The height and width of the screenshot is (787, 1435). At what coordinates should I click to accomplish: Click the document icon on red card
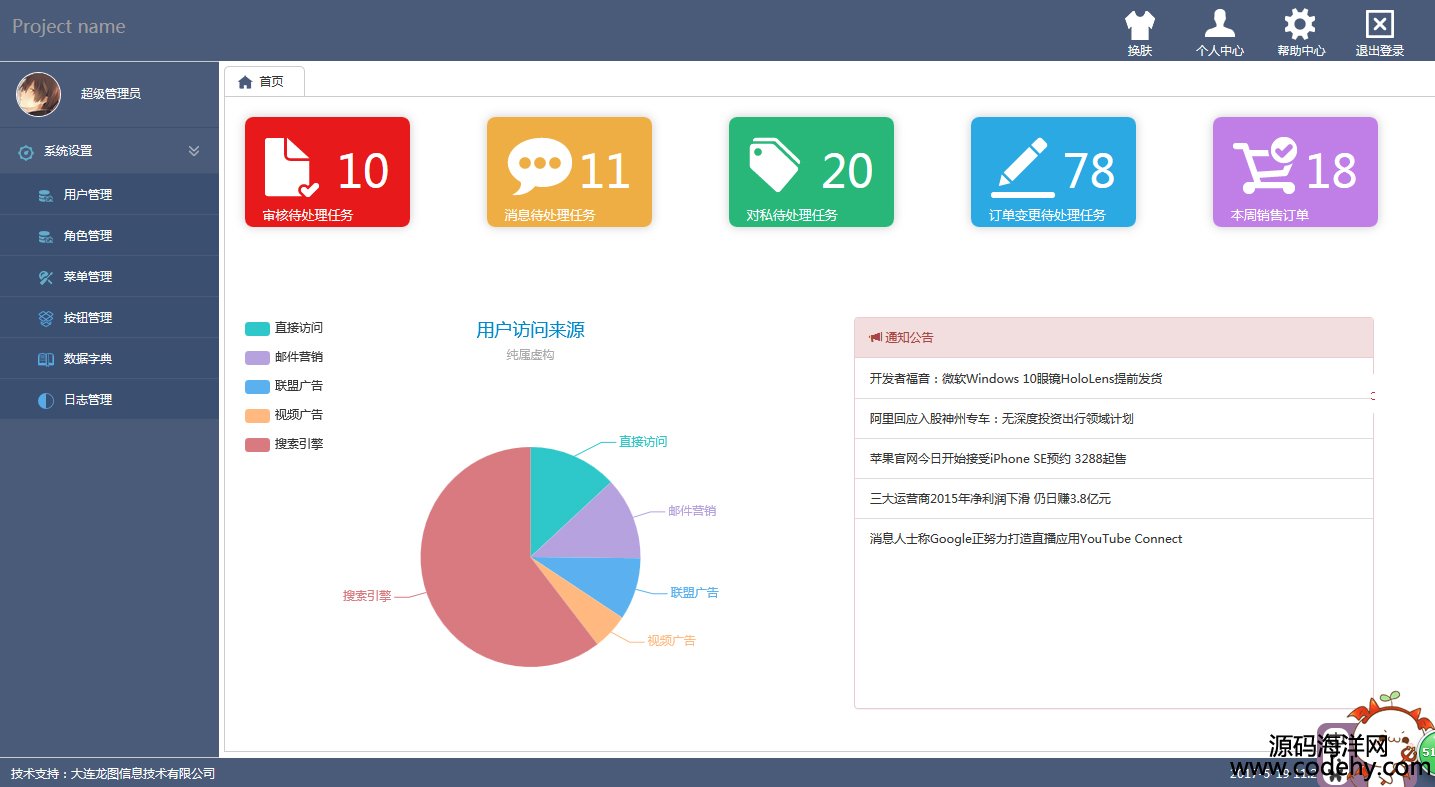[x=291, y=166]
